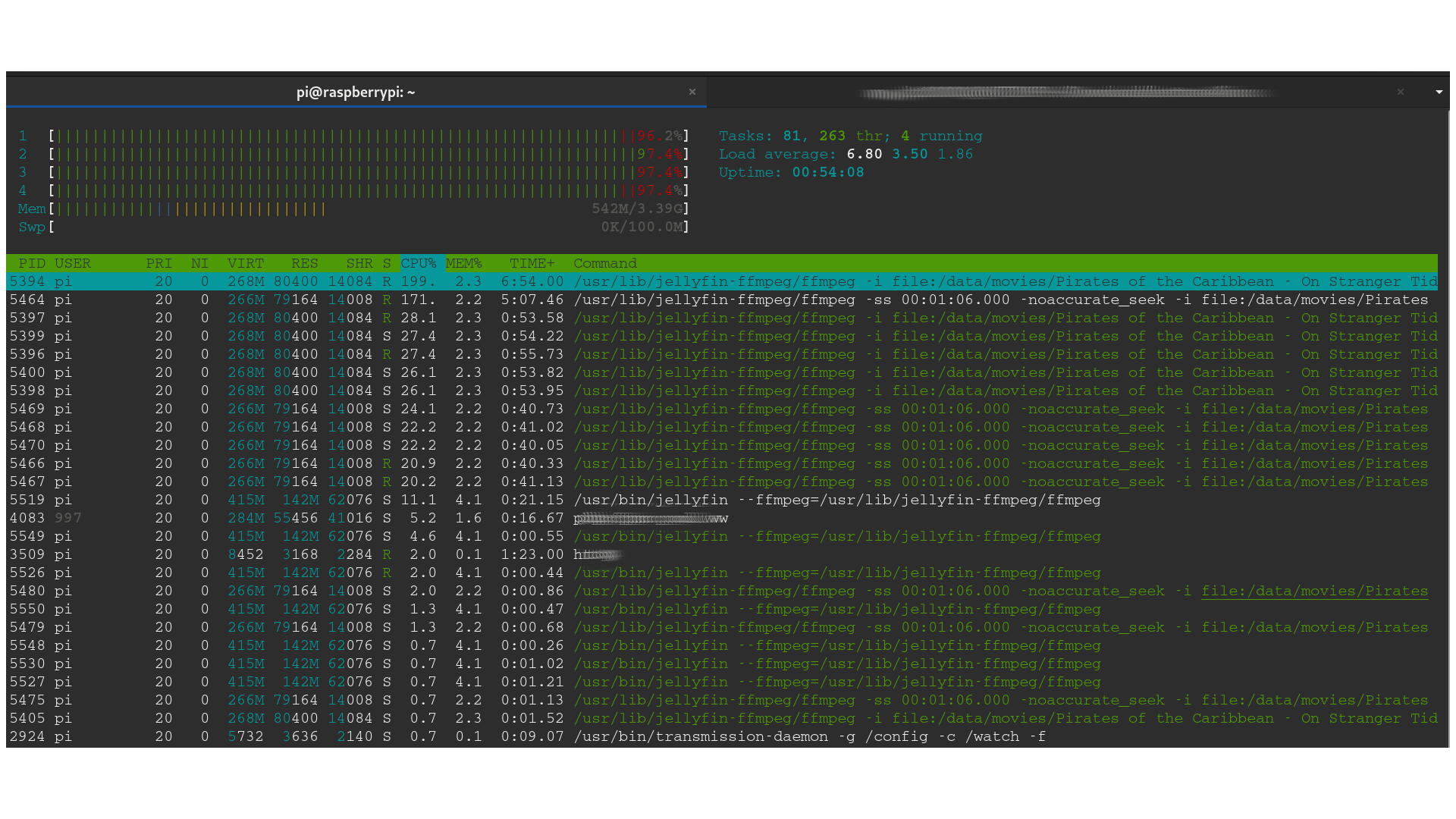Viewport: 1456px width, 819px height.
Task: Sort by the TIME+ column header
Action: tap(532, 263)
